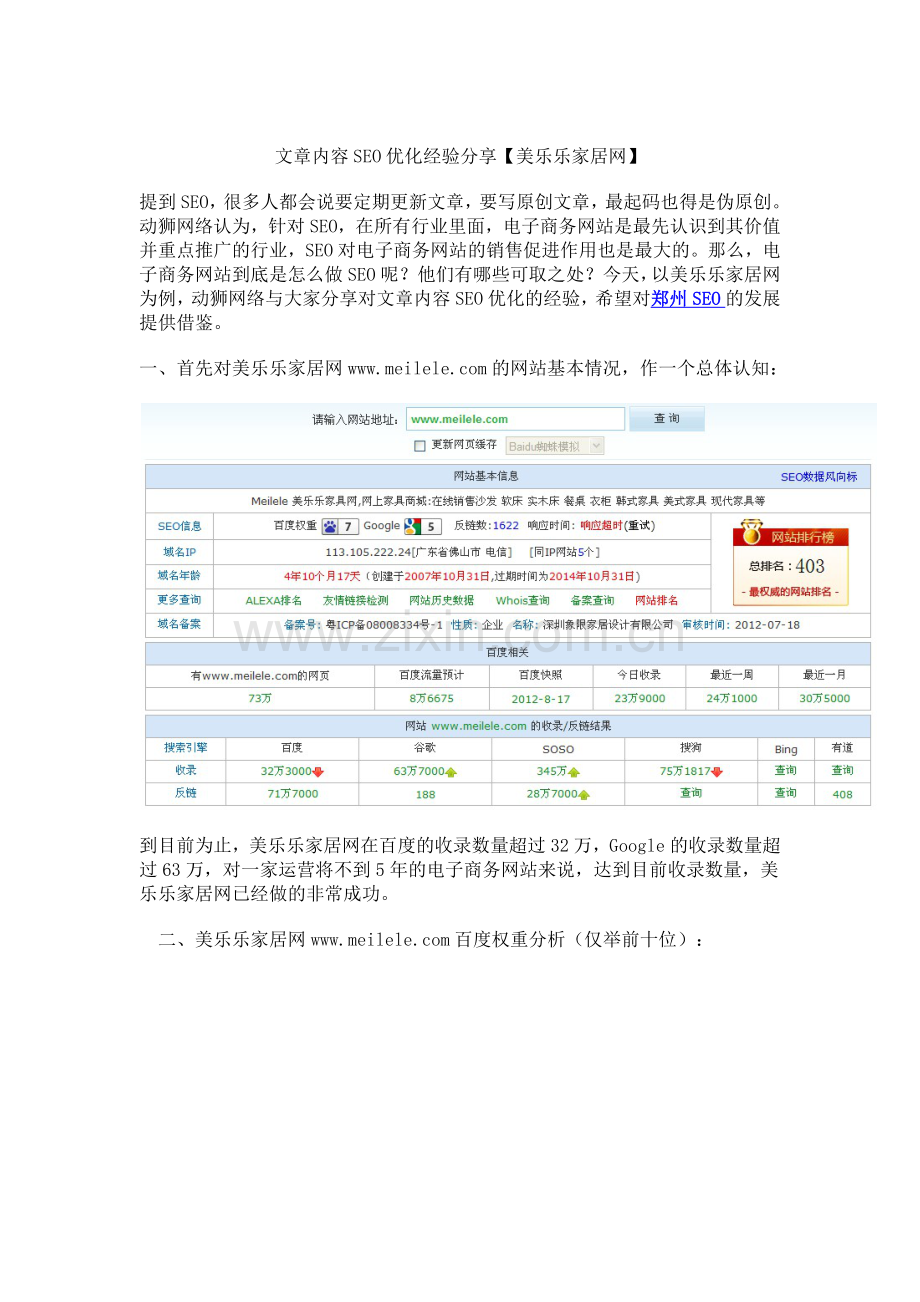Image resolution: width=920 pixels, height=1302 pixels.
Task: Click the green up arrow beside 63万7000
Action: [451, 772]
